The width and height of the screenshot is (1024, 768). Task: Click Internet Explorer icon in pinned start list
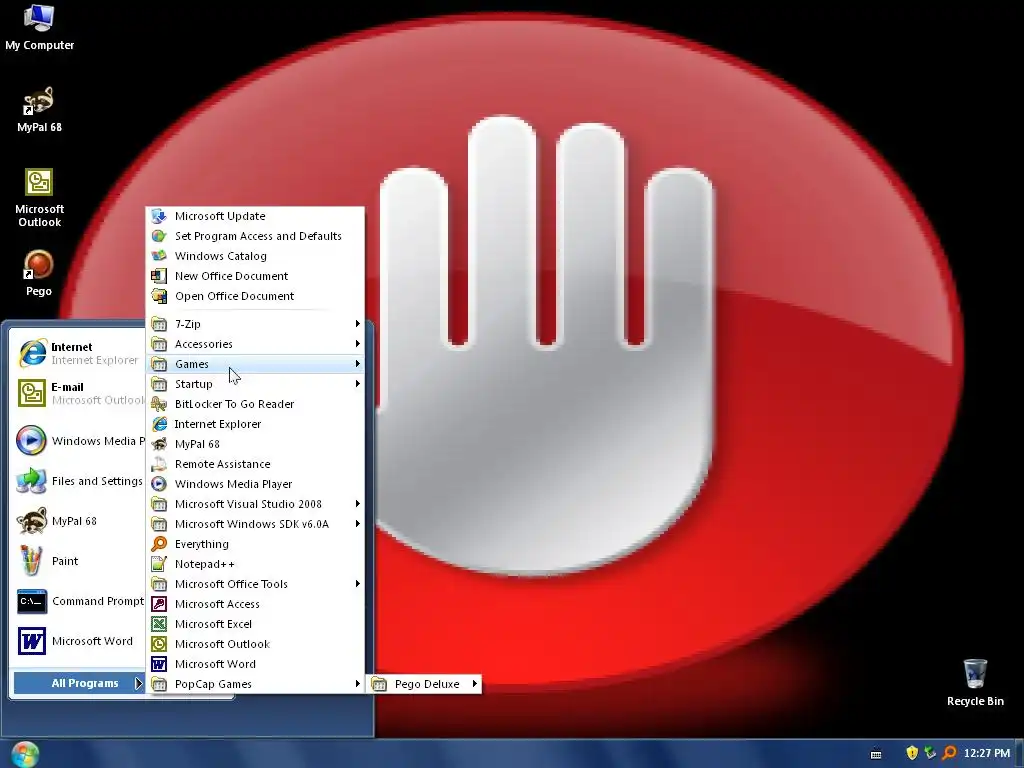32,353
